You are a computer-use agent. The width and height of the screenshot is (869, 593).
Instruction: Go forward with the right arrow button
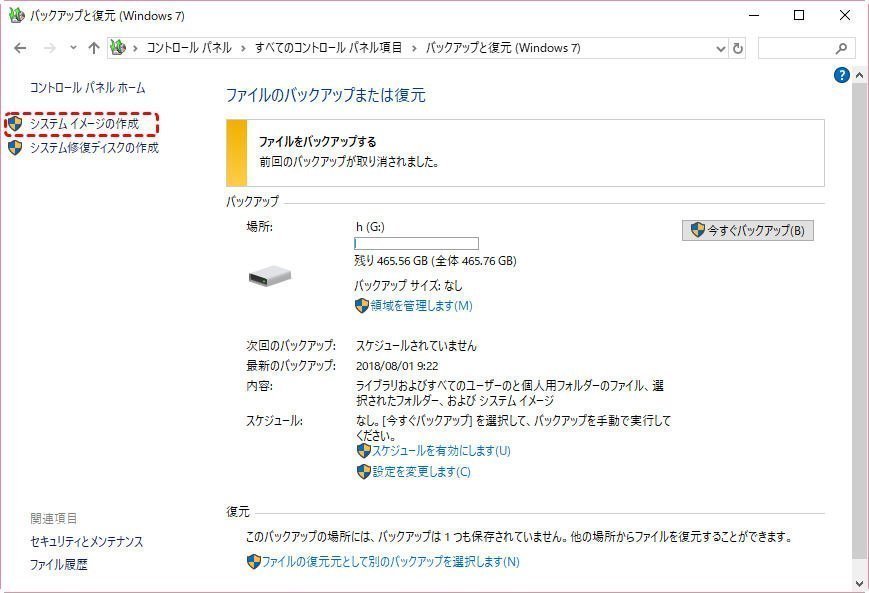point(50,48)
